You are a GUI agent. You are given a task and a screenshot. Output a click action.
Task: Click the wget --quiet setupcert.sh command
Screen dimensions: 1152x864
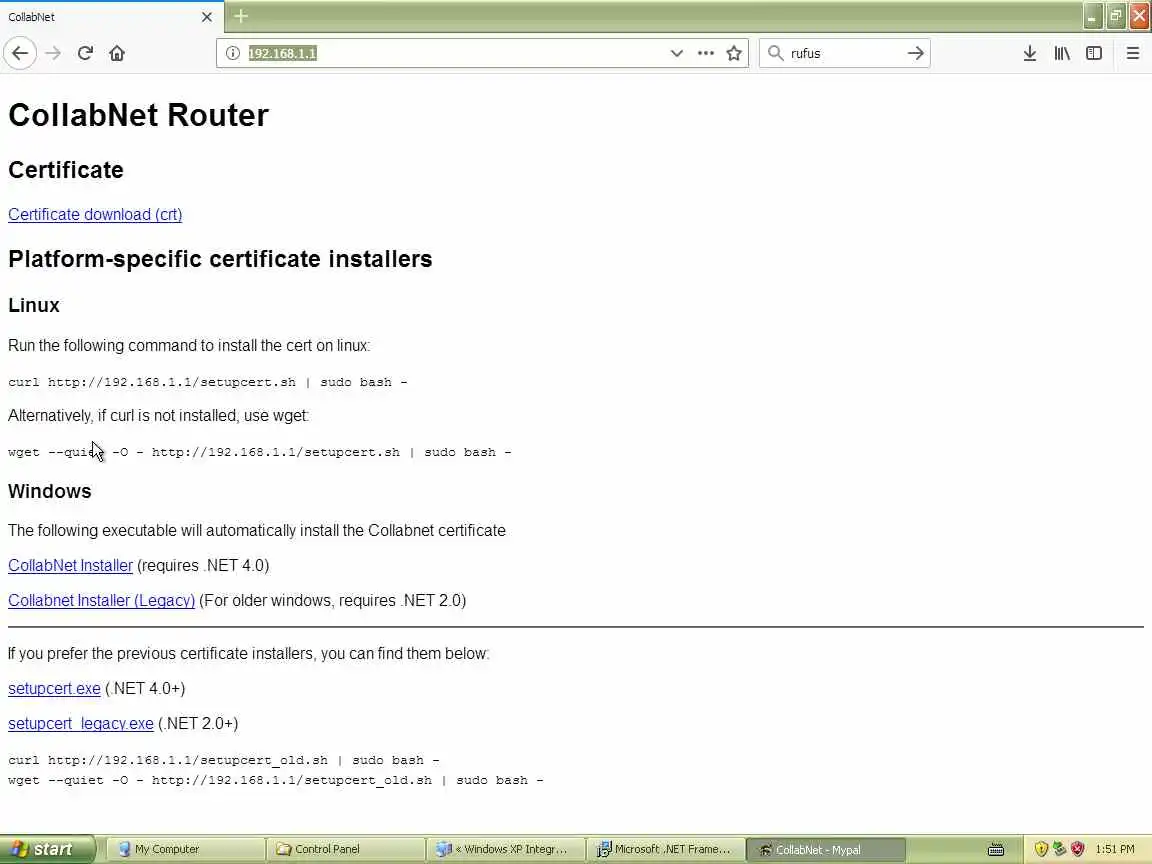[259, 453]
